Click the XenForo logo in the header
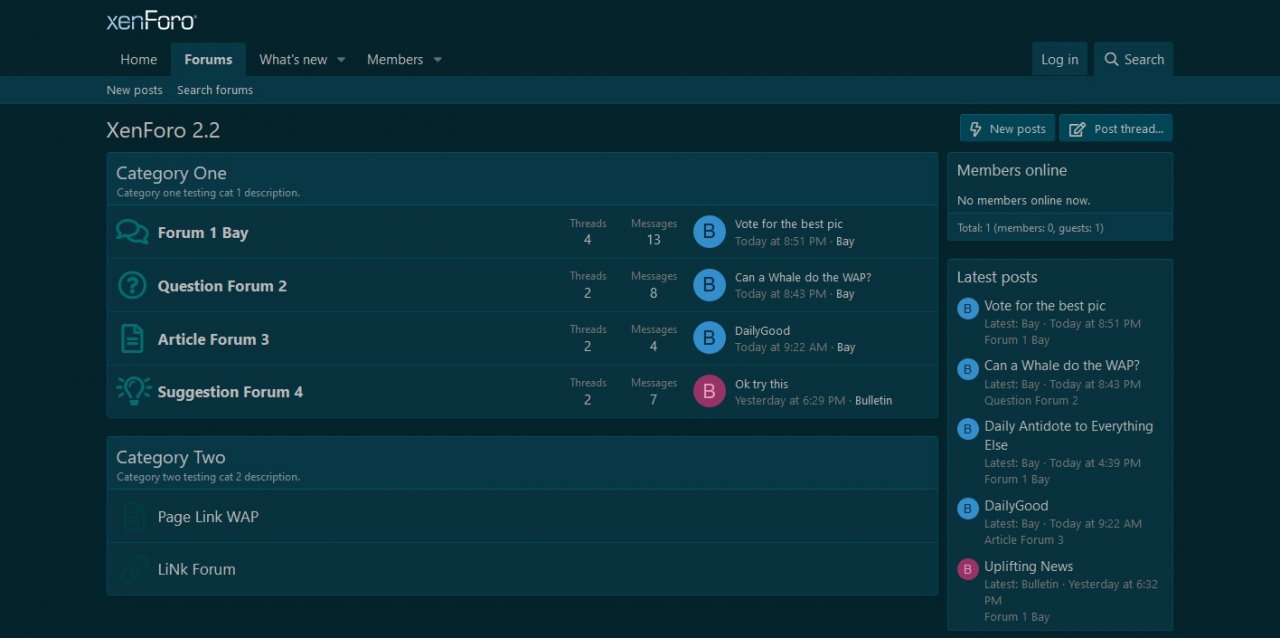The height and width of the screenshot is (638, 1280). (x=152, y=21)
